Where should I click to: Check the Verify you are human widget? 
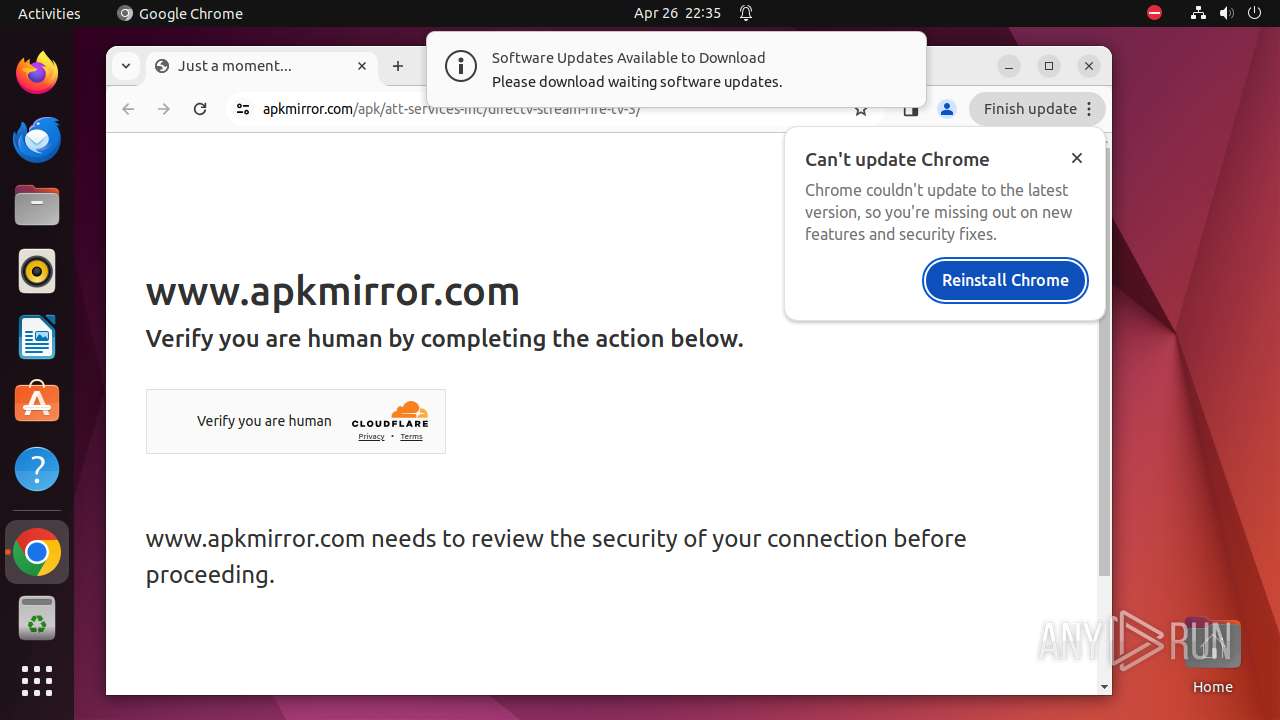[x=296, y=421]
